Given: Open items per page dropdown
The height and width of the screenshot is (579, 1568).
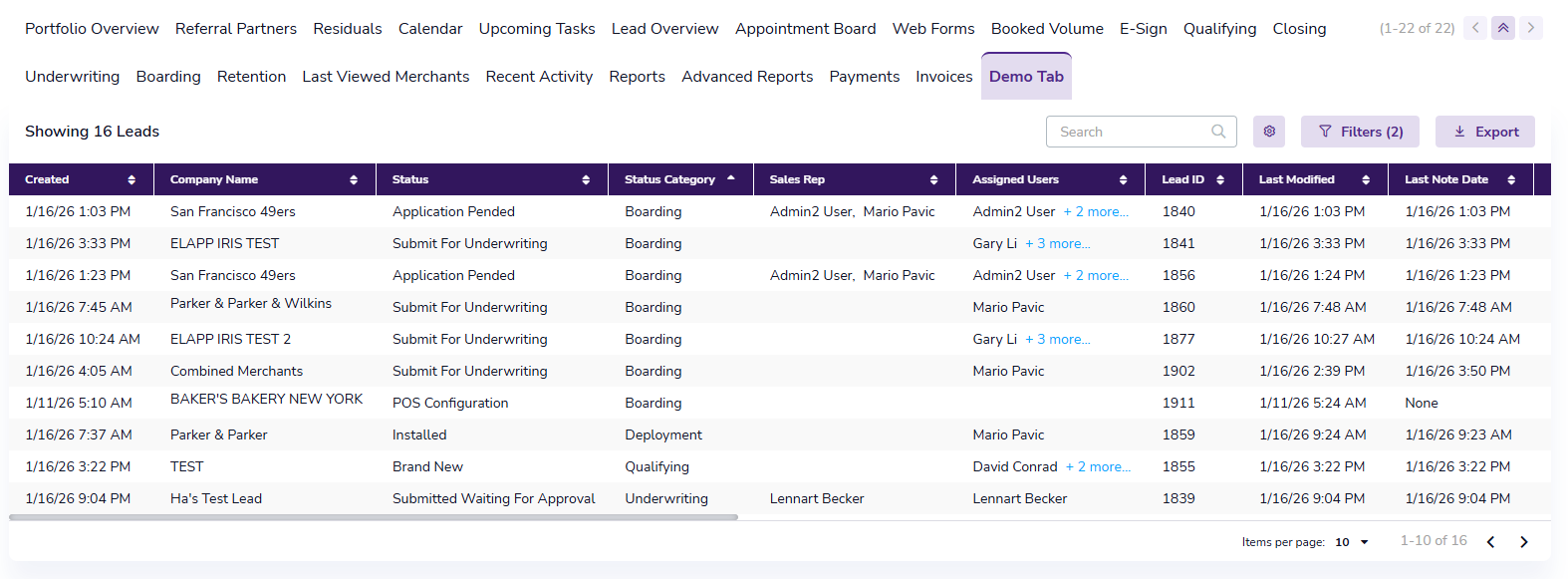Looking at the screenshot, I should pos(1352,542).
